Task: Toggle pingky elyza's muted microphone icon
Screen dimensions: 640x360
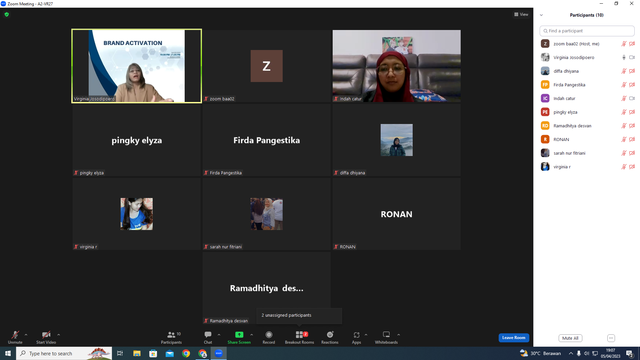Action: pos(624,112)
